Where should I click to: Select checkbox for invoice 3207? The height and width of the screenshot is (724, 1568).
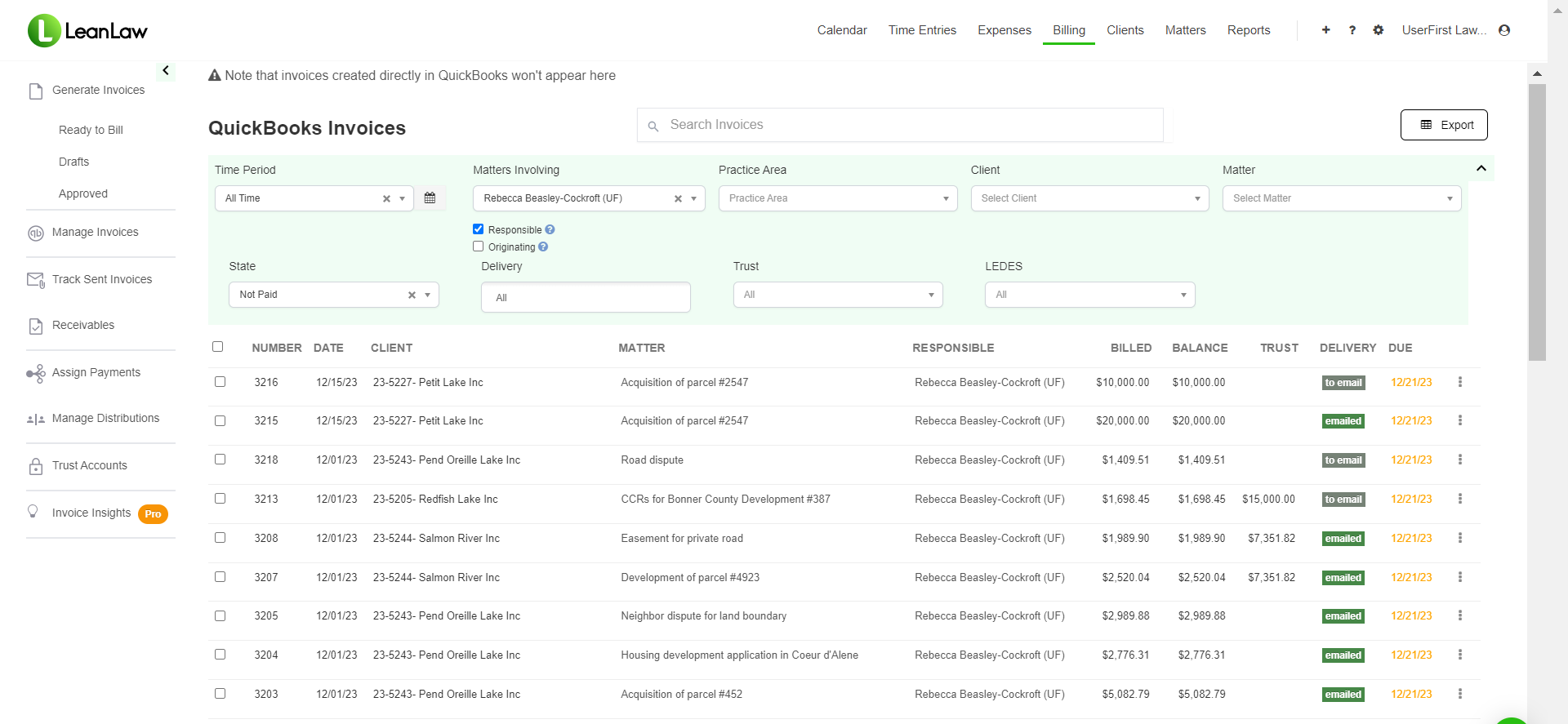pos(220,577)
